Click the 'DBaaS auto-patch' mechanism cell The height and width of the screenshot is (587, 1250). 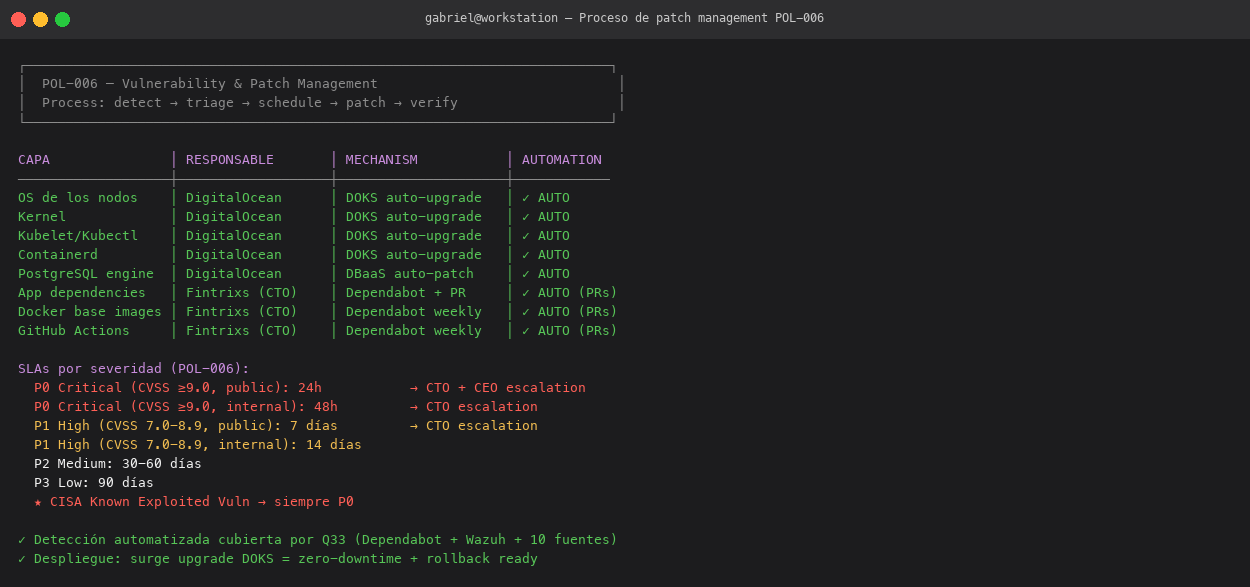click(410, 274)
